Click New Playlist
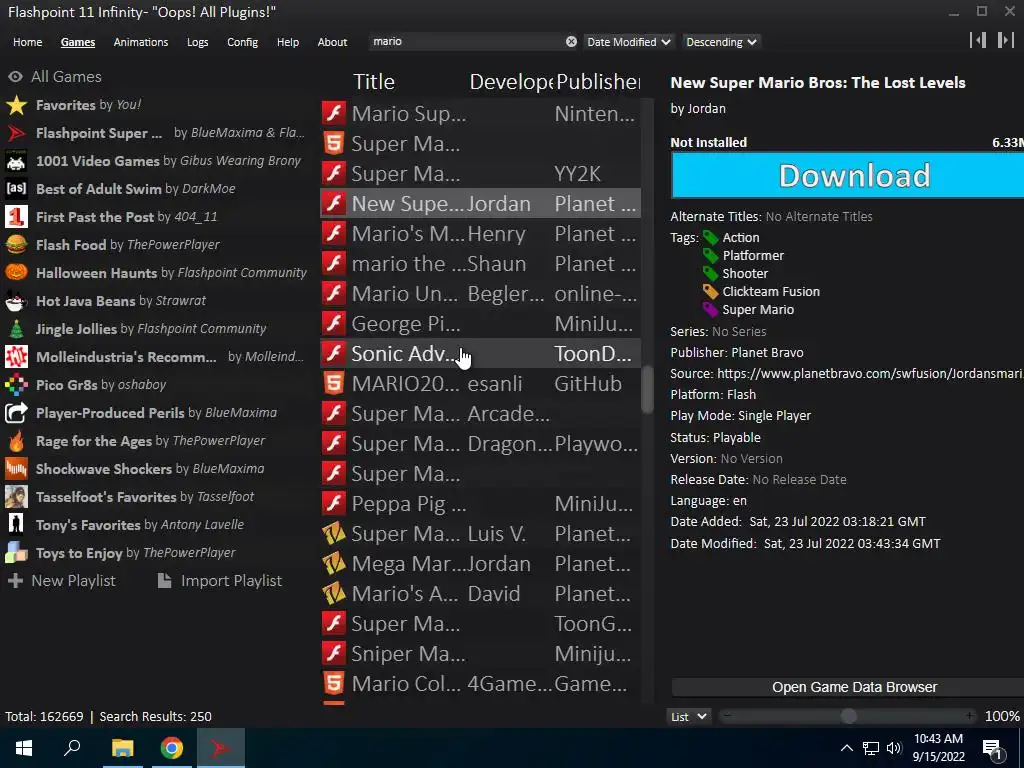Screen dimensions: 1024x768 coord(61,581)
